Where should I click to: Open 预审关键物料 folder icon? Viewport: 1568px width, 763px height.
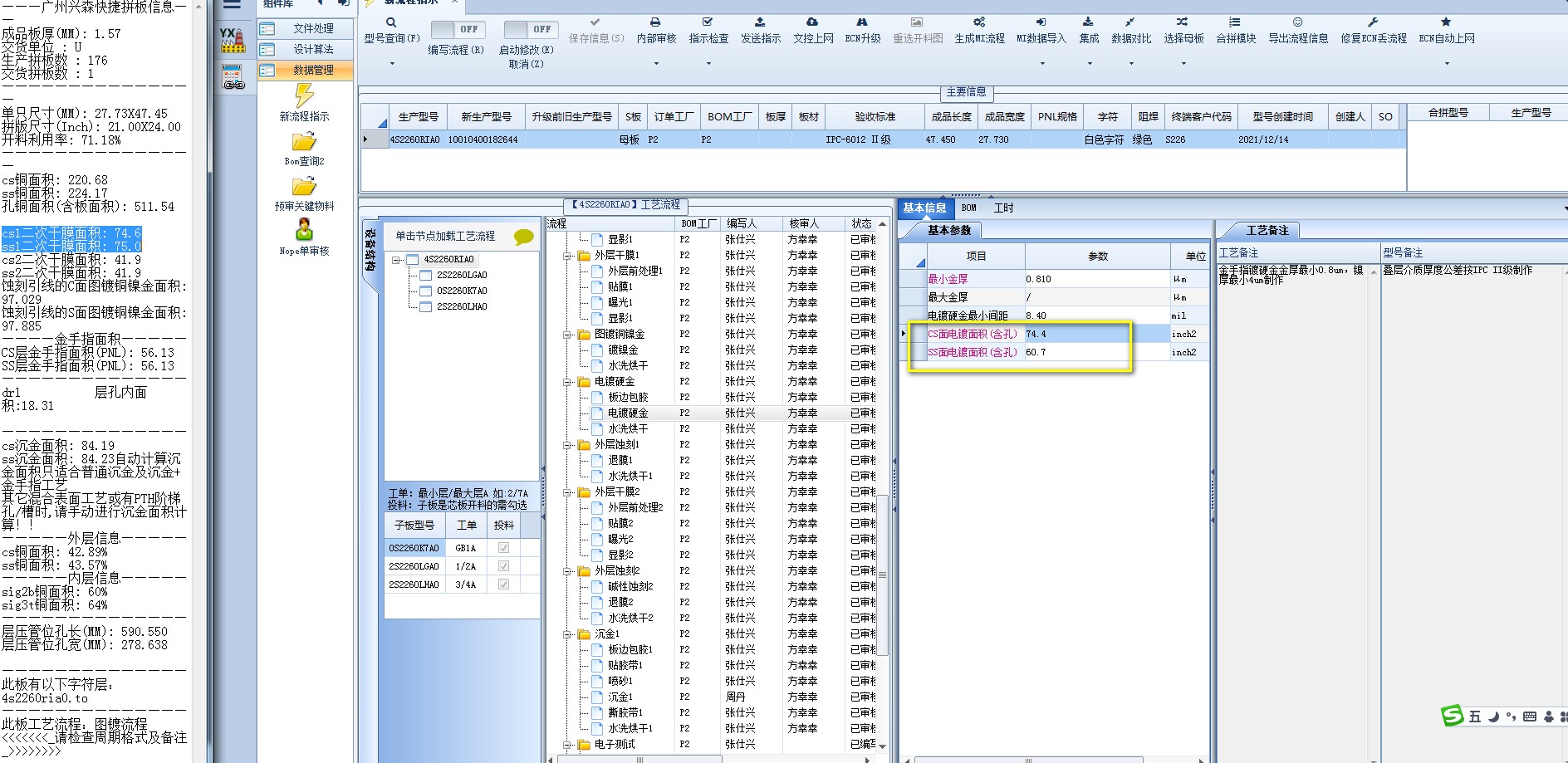point(304,187)
